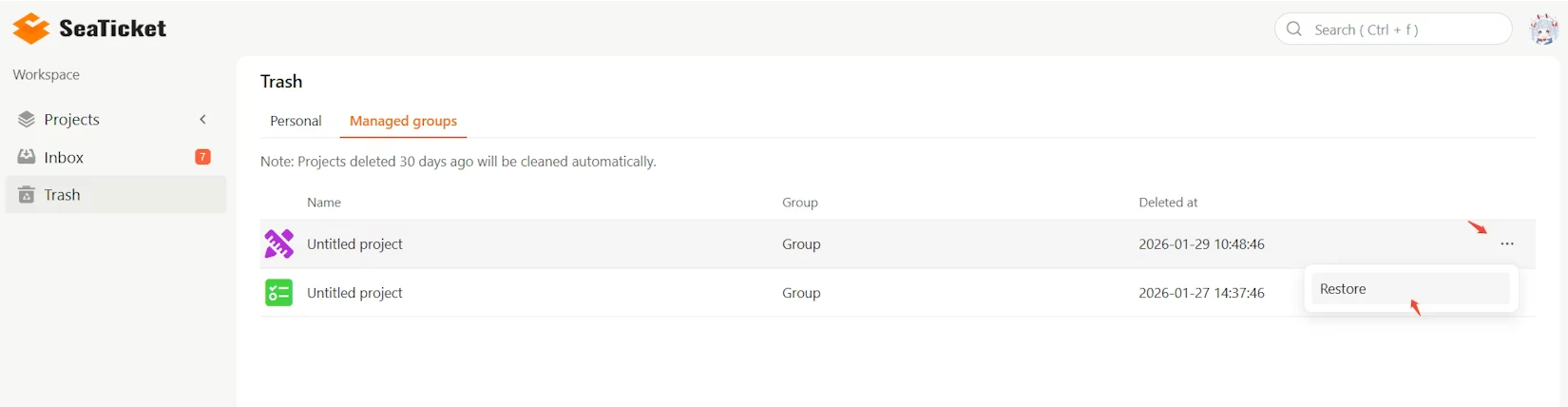Collapse the Projects section chevron

(x=202, y=119)
